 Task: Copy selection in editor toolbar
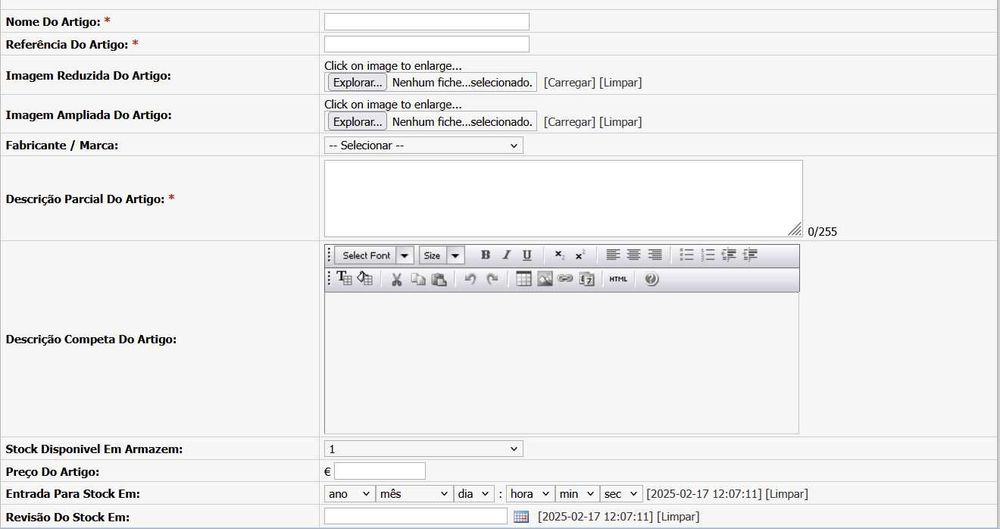click(418, 279)
